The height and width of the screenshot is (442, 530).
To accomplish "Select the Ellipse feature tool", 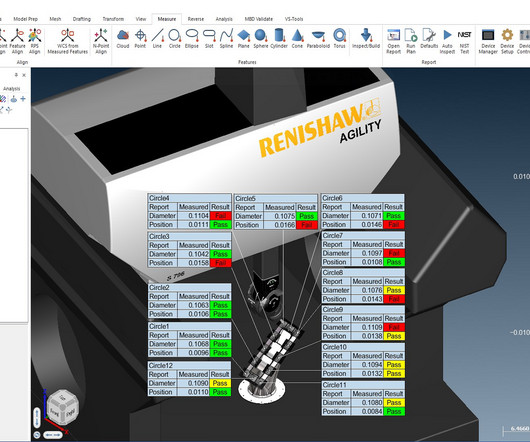I will click(x=192, y=39).
